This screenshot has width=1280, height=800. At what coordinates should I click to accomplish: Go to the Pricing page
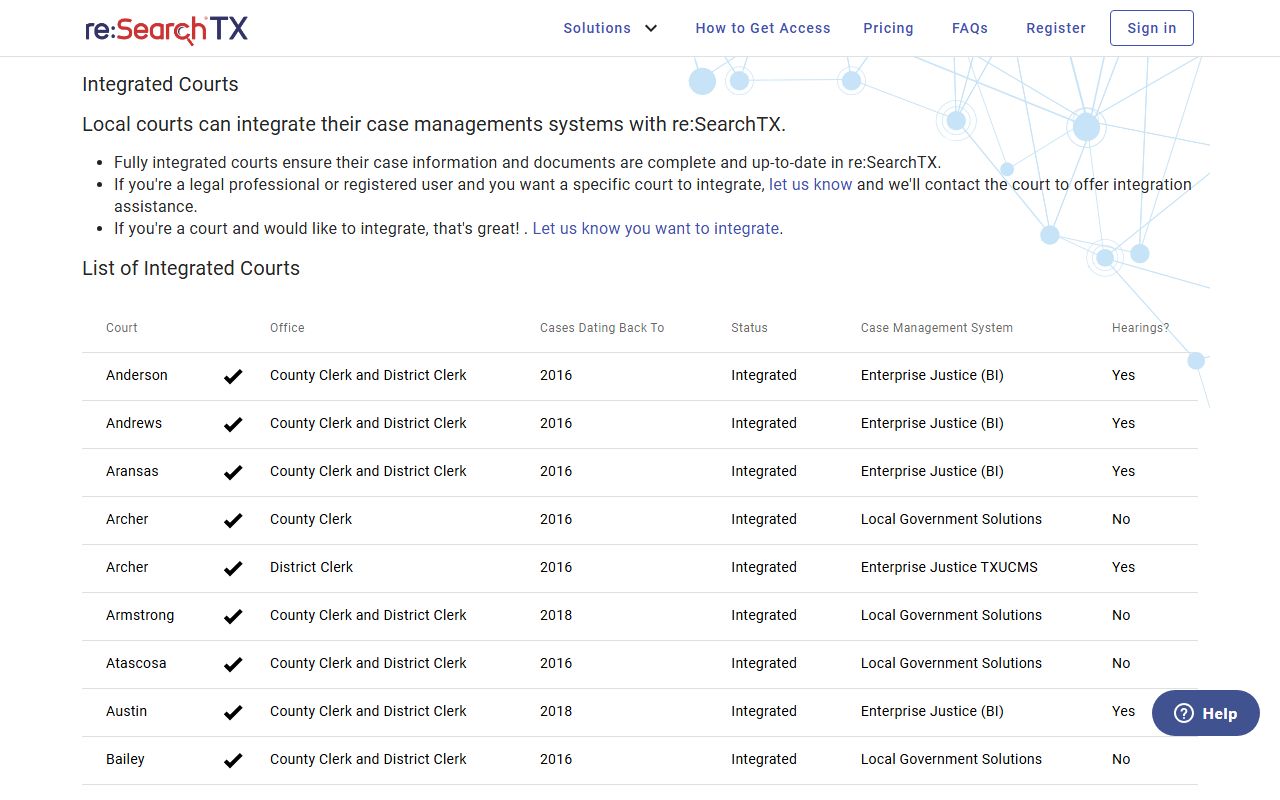888,28
